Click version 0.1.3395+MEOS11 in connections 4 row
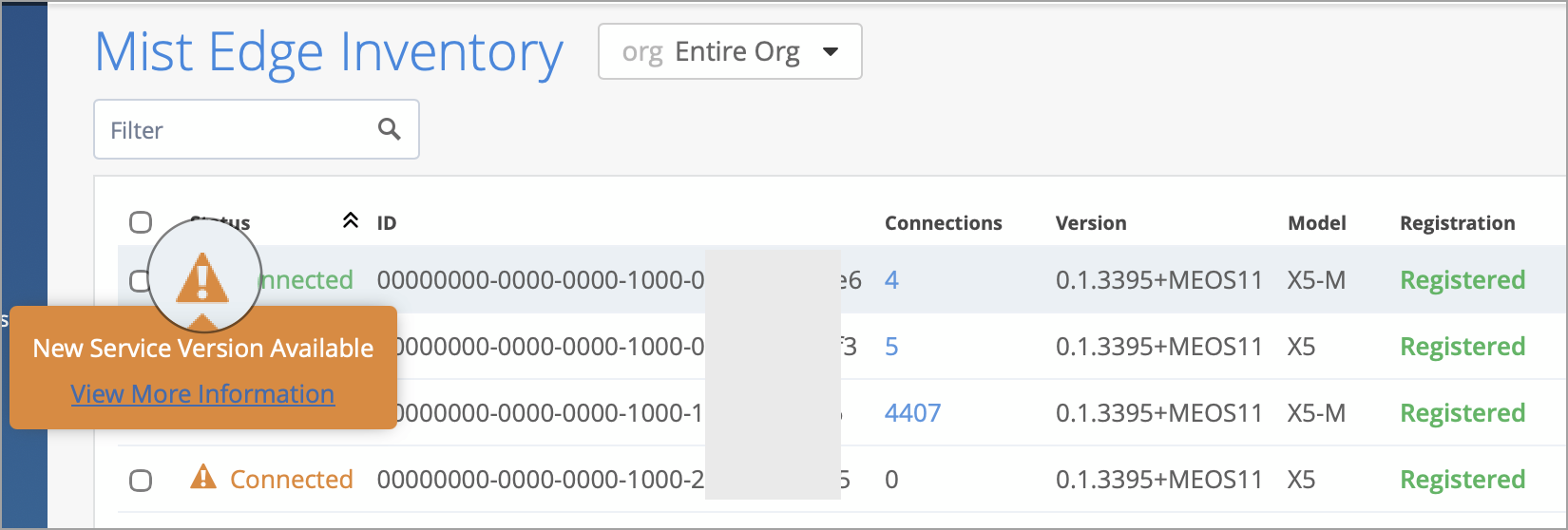 [1159, 280]
